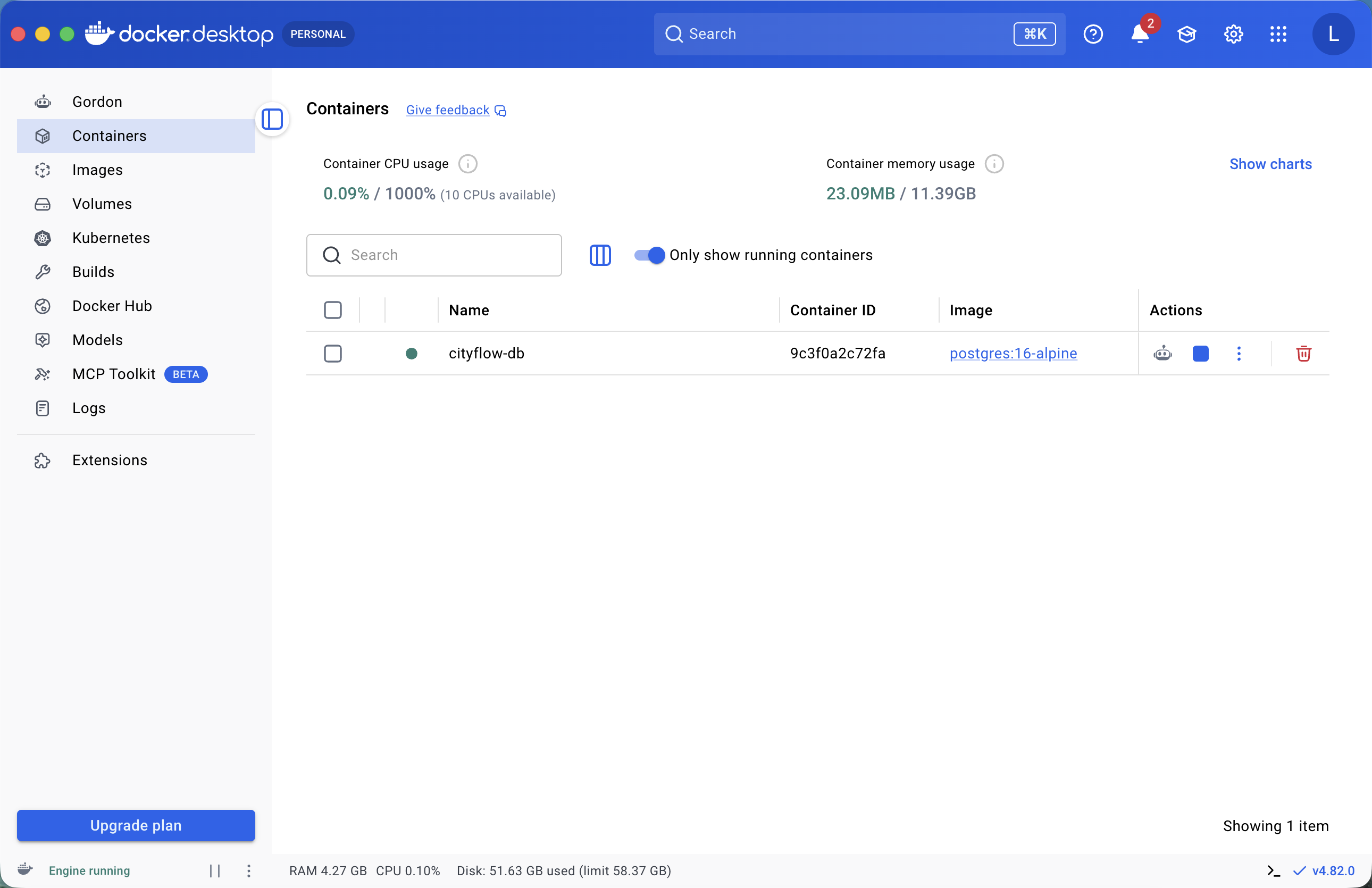Click Container ID column header
Image resolution: width=1372 pixels, height=888 pixels.
[832, 310]
